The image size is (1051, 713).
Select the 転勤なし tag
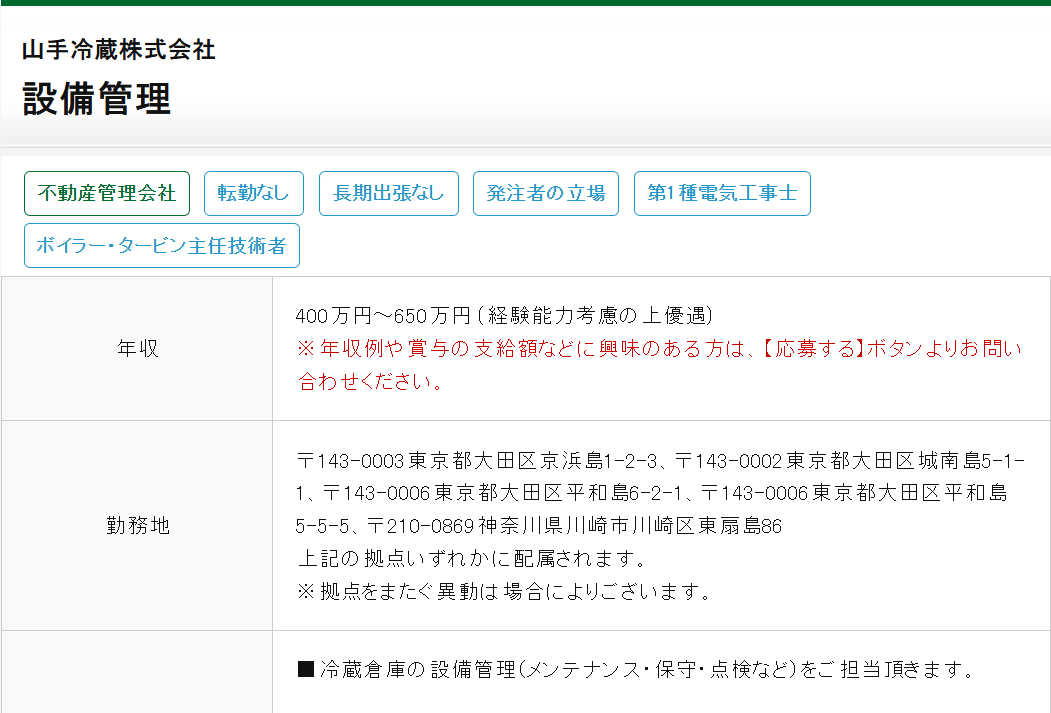pyautogui.click(x=253, y=194)
